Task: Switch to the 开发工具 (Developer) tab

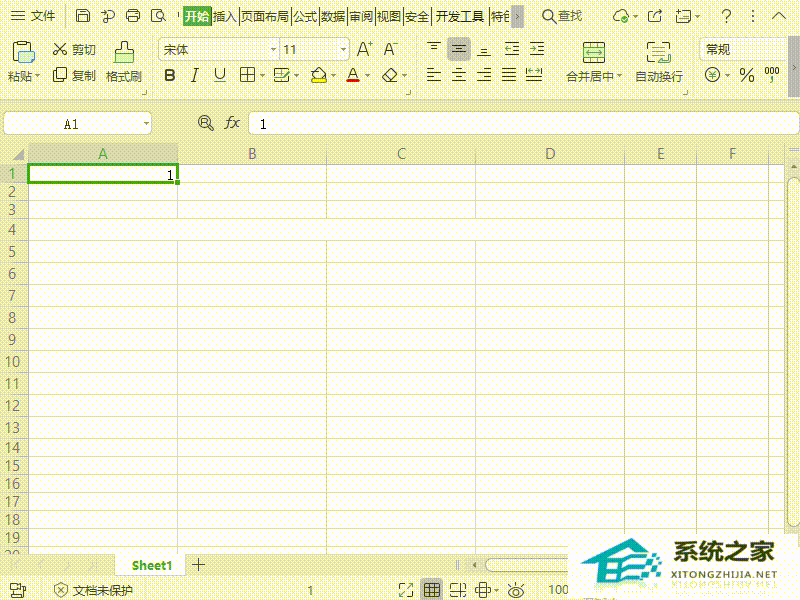Action: (460, 16)
